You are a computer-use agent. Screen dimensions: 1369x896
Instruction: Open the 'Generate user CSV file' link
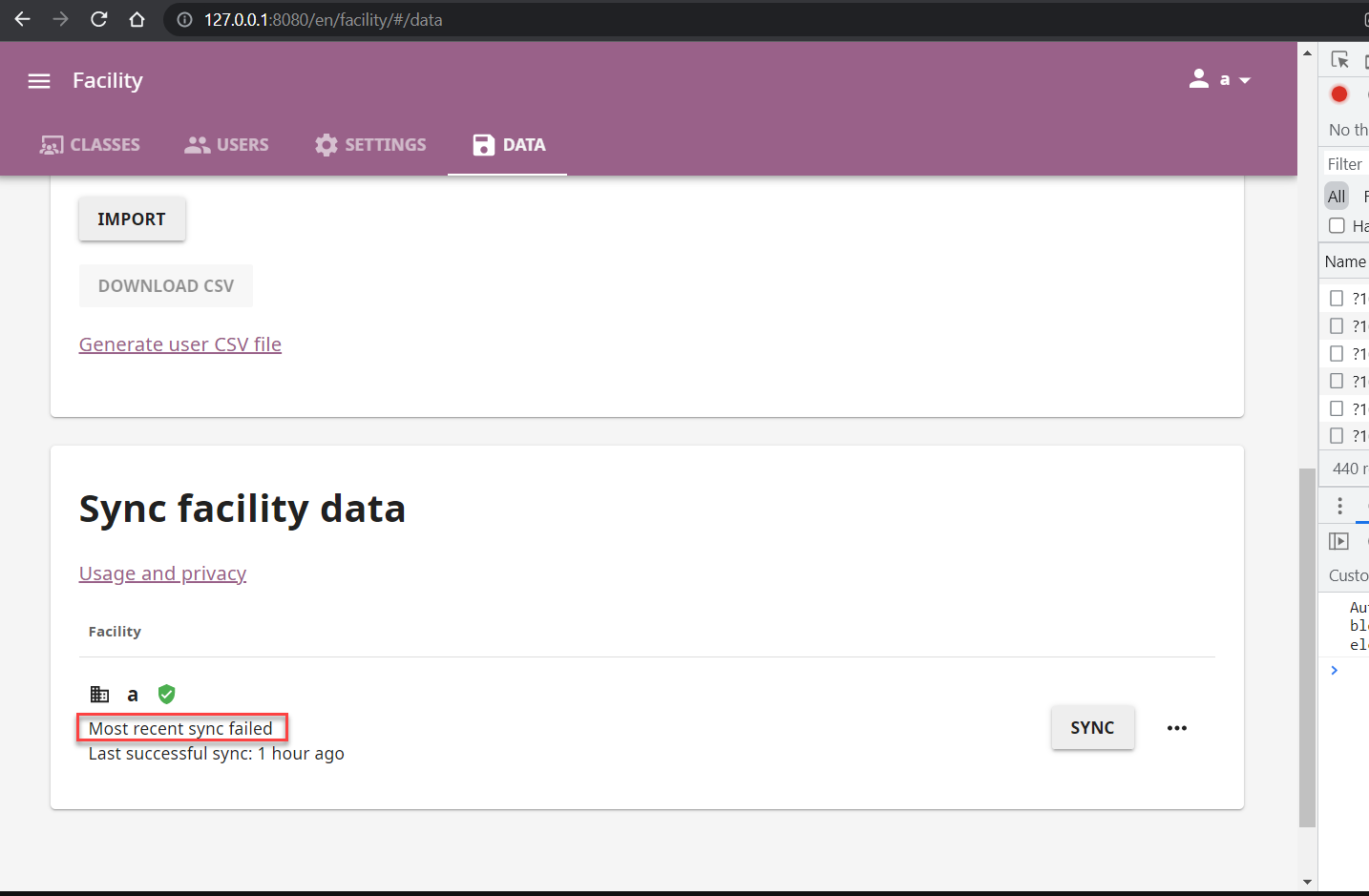[179, 344]
